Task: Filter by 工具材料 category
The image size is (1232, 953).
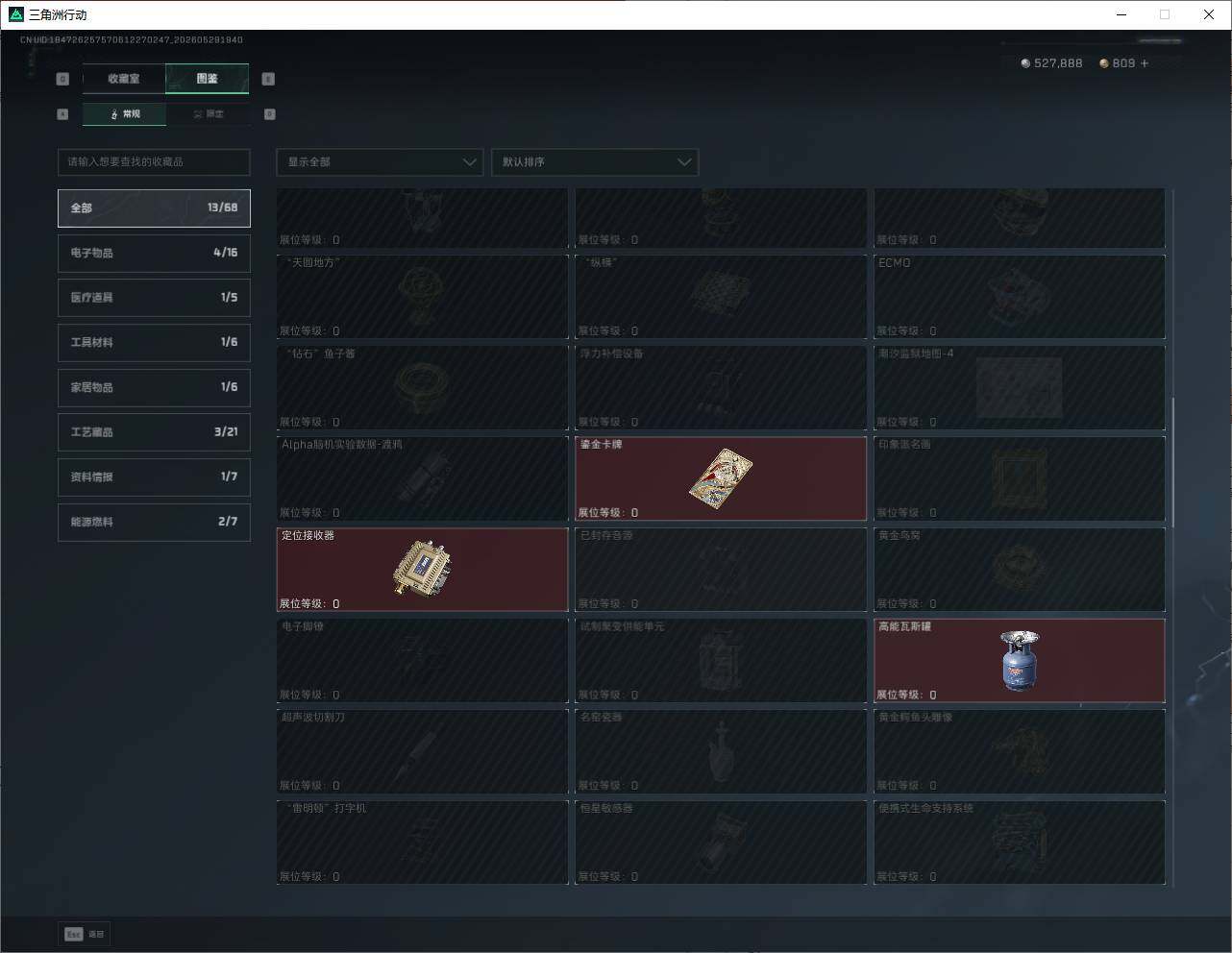Action: click(154, 342)
